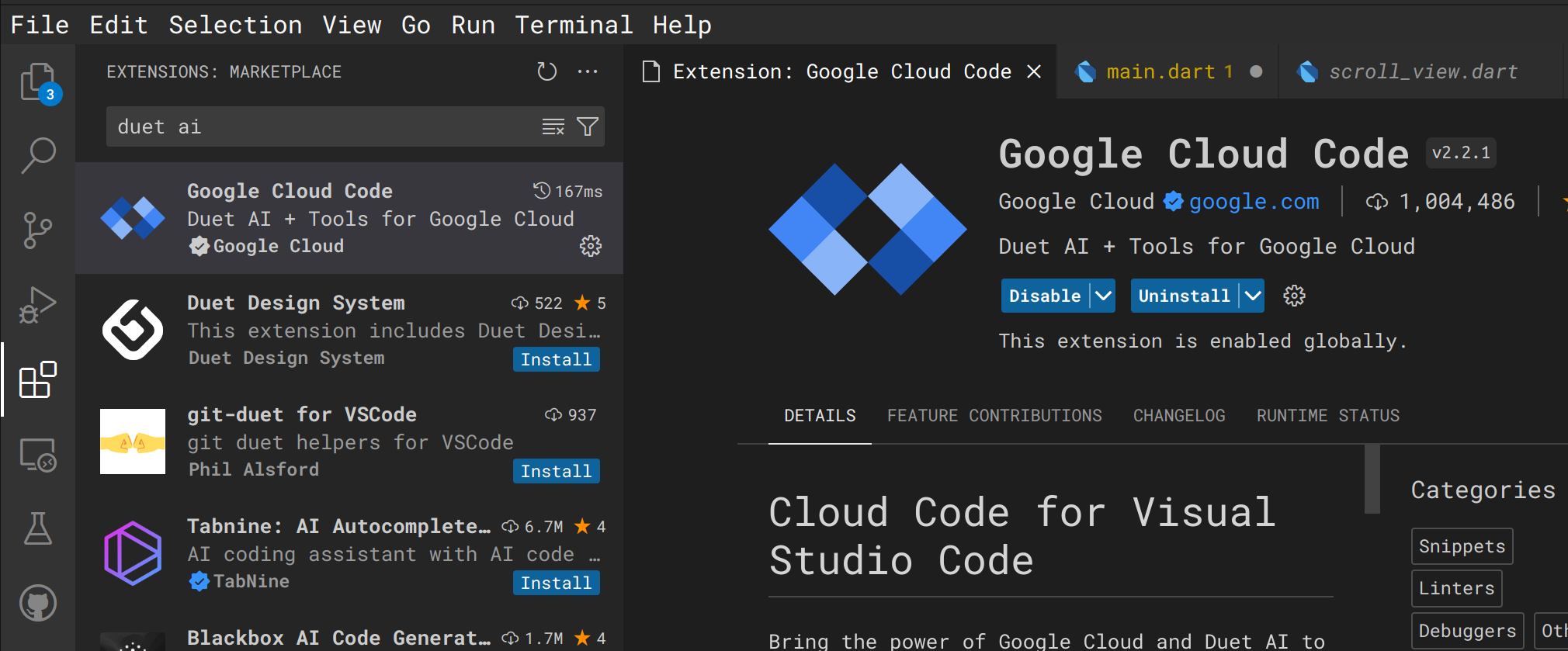1568x651 pixels.
Task: Clear the extensions search results
Action: click(x=553, y=126)
